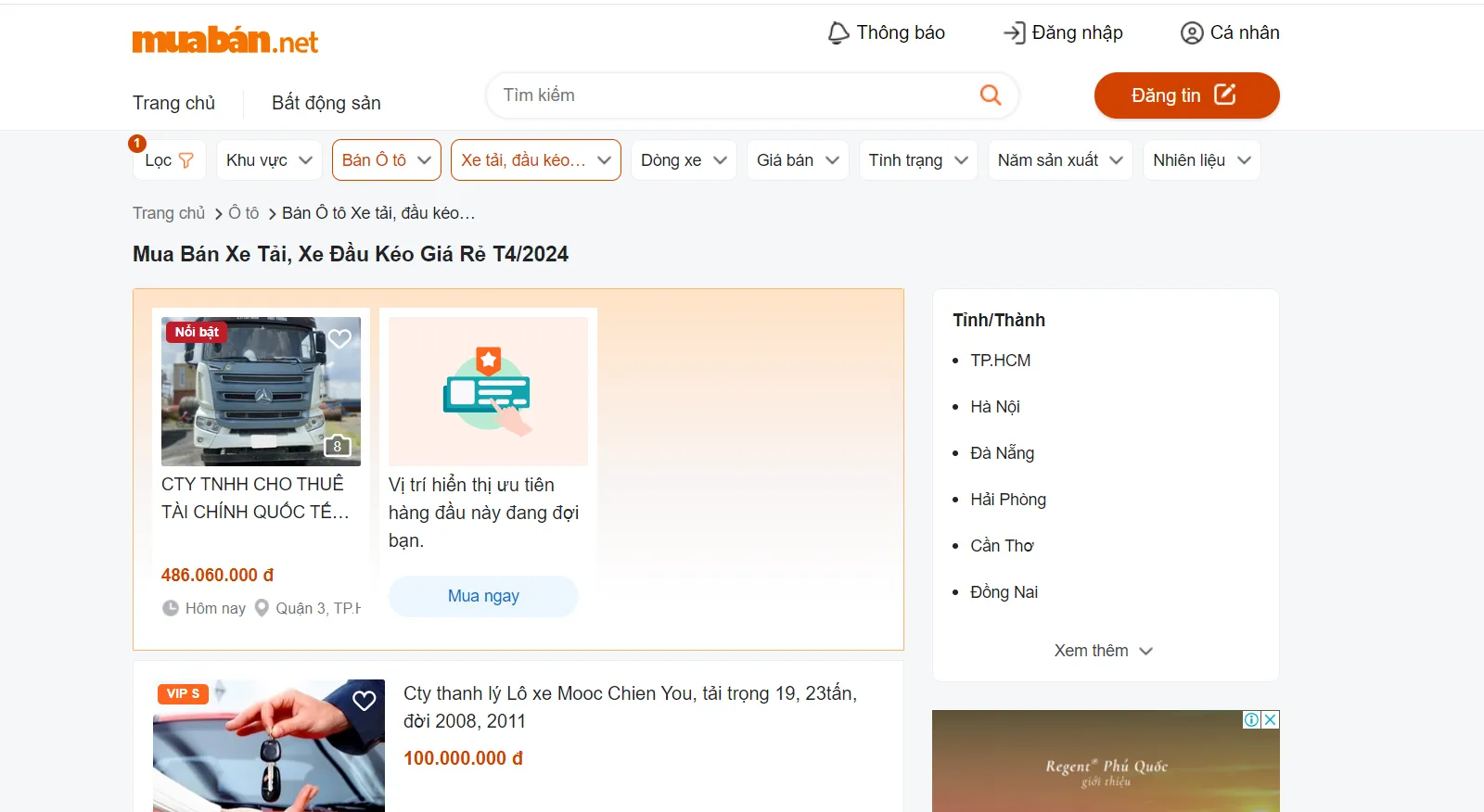Favorite the CTY TNHH CHO THUÊ listing heart
This screenshot has width=1484, height=812.
tap(339, 338)
